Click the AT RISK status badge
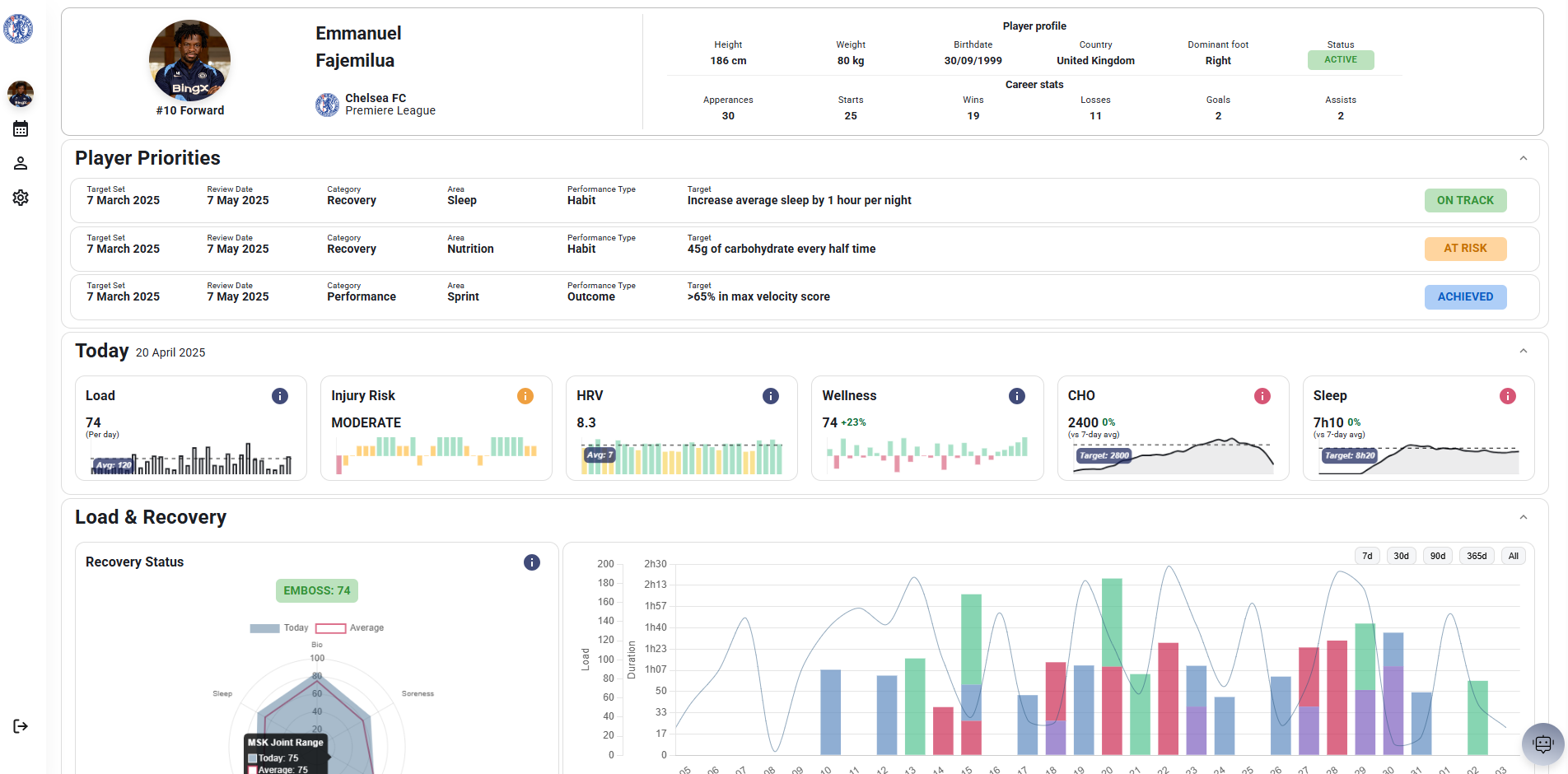This screenshot has width=1568, height=774. 1465,249
